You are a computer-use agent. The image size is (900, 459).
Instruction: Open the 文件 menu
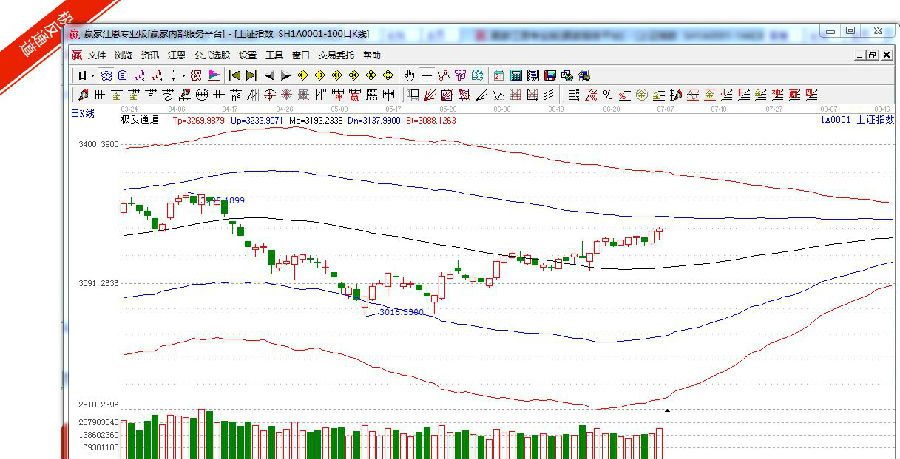pyautogui.click(x=97, y=55)
